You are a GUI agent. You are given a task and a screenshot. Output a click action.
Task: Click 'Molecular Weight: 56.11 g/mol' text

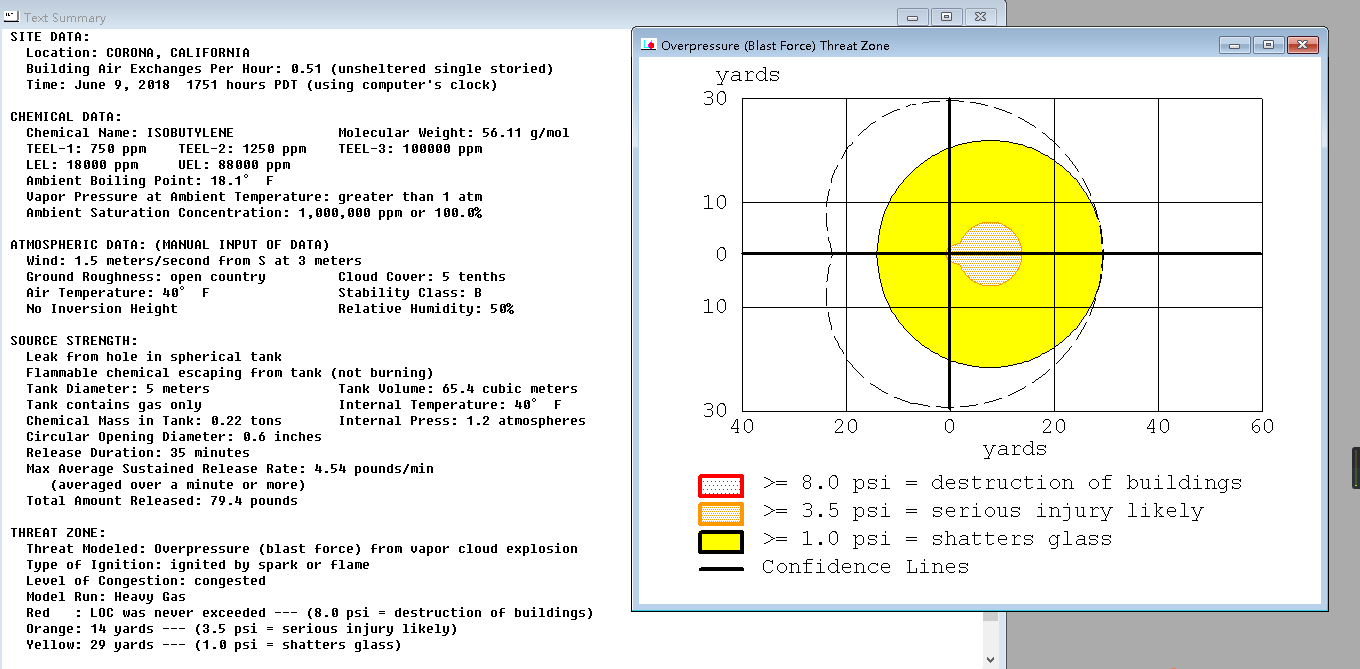(x=454, y=133)
